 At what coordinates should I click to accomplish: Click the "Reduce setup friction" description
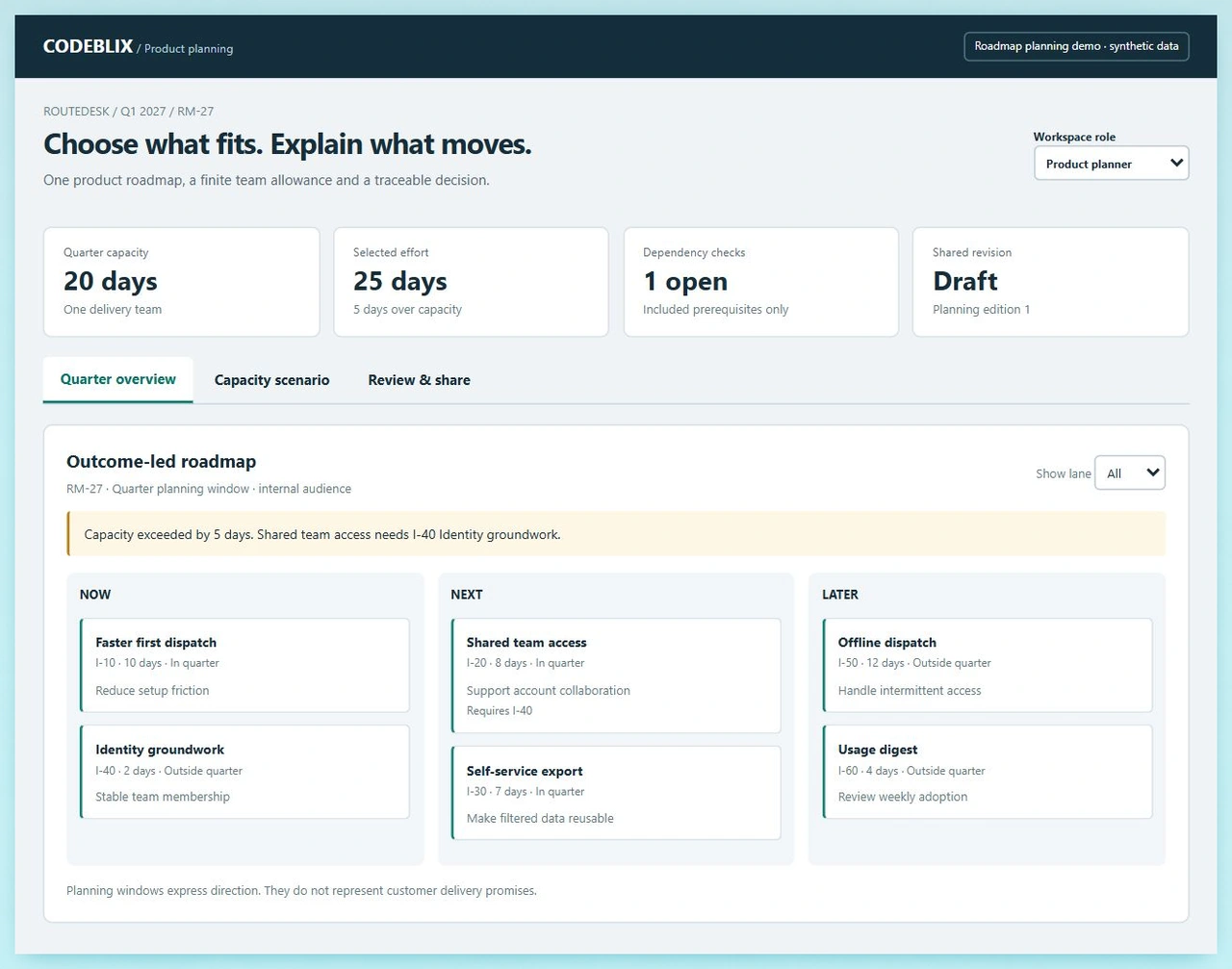coord(152,691)
